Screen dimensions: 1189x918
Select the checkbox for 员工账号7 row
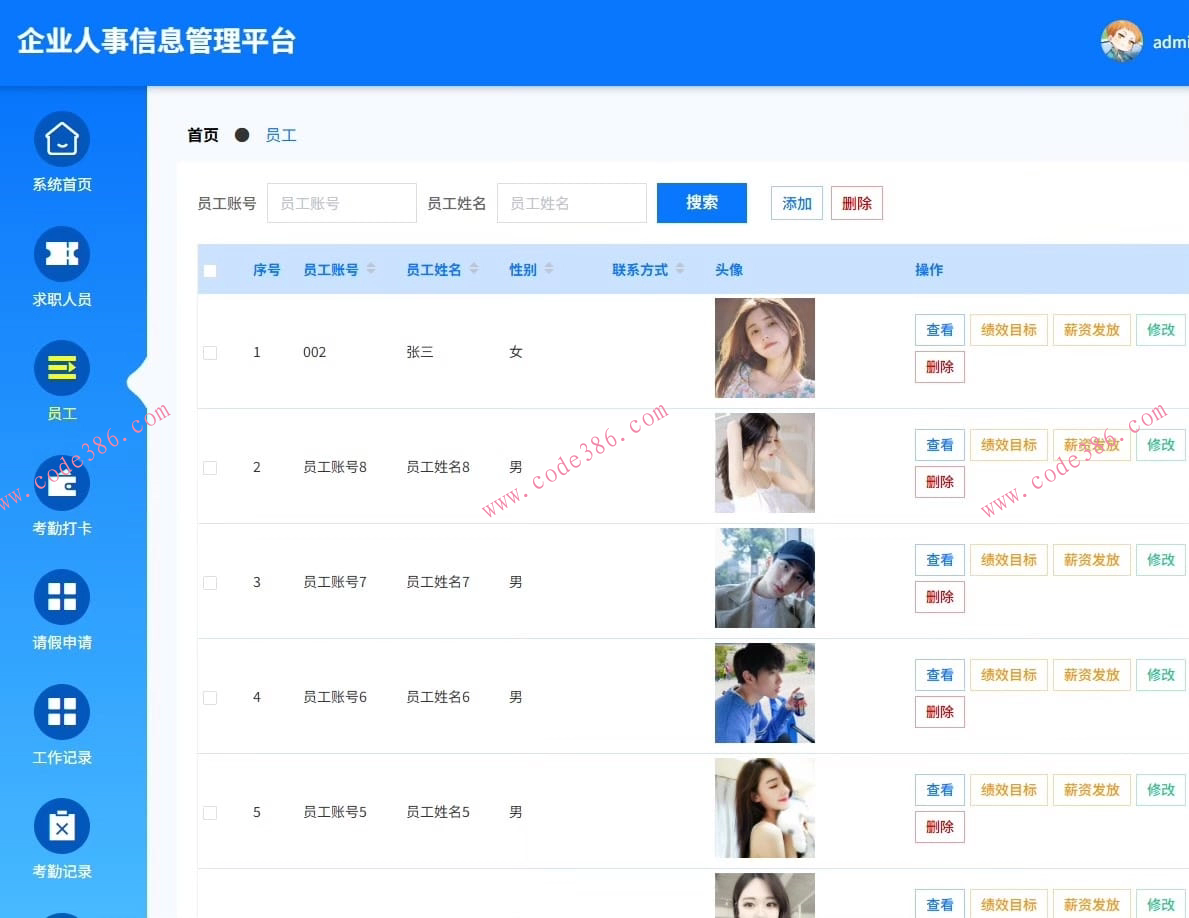tap(212, 582)
